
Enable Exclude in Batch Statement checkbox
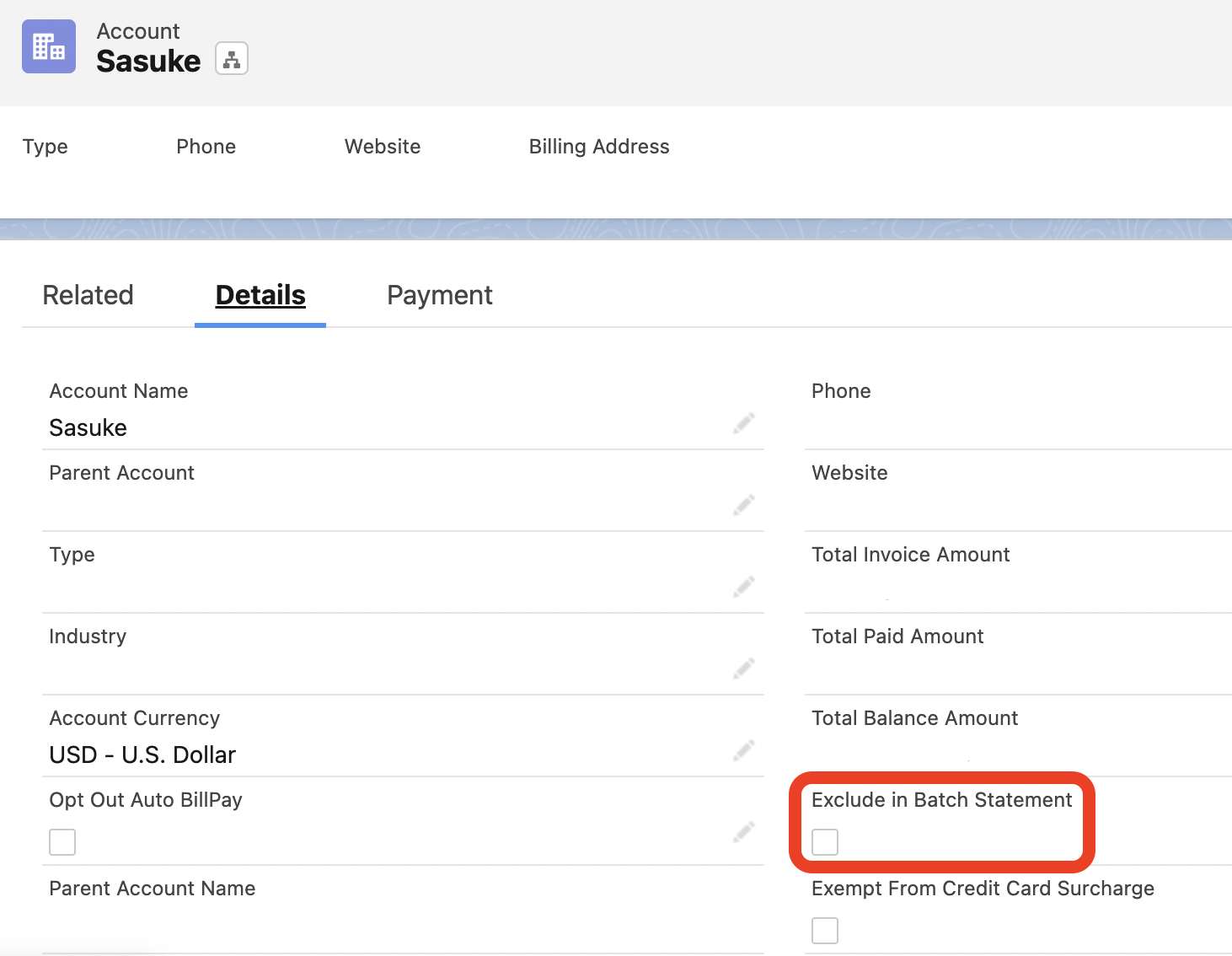825,841
